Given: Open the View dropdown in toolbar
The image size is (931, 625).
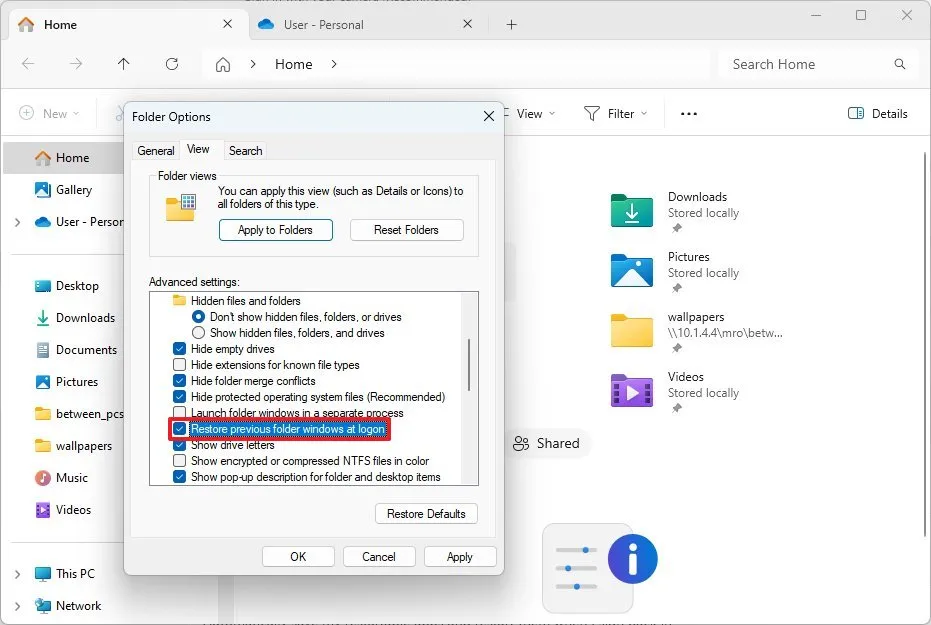Looking at the screenshot, I should pyautogui.click(x=530, y=113).
